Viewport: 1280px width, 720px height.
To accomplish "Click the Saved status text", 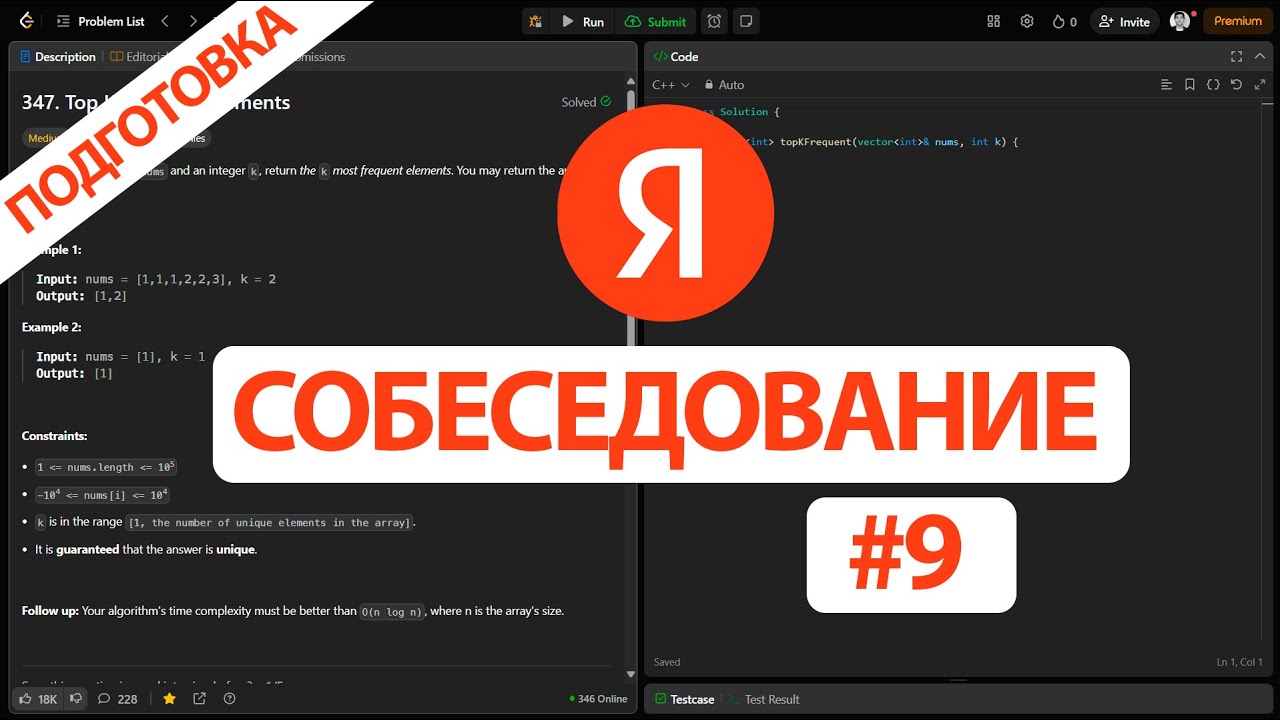I will pos(667,662).
